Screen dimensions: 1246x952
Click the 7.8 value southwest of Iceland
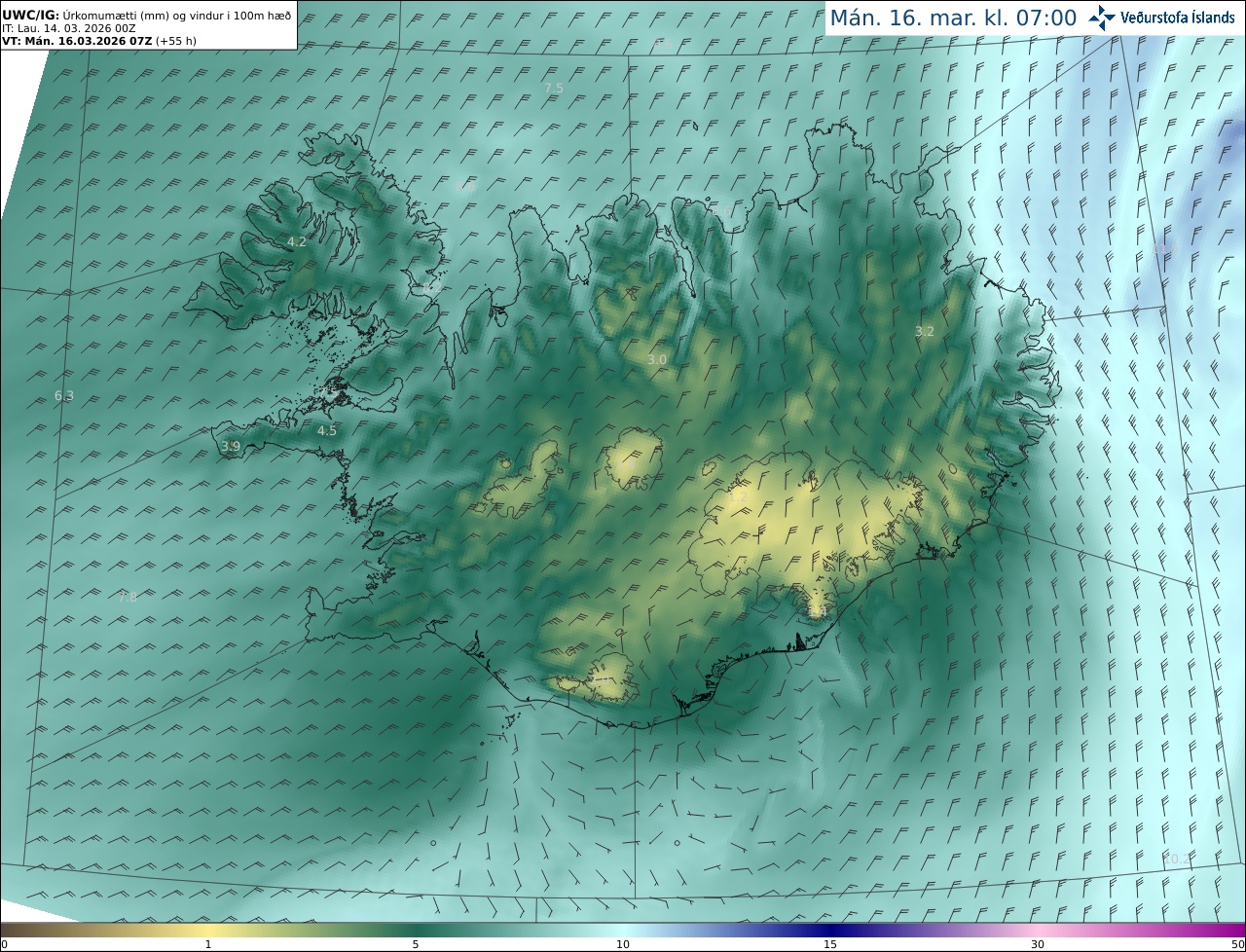tap(128, 597)
